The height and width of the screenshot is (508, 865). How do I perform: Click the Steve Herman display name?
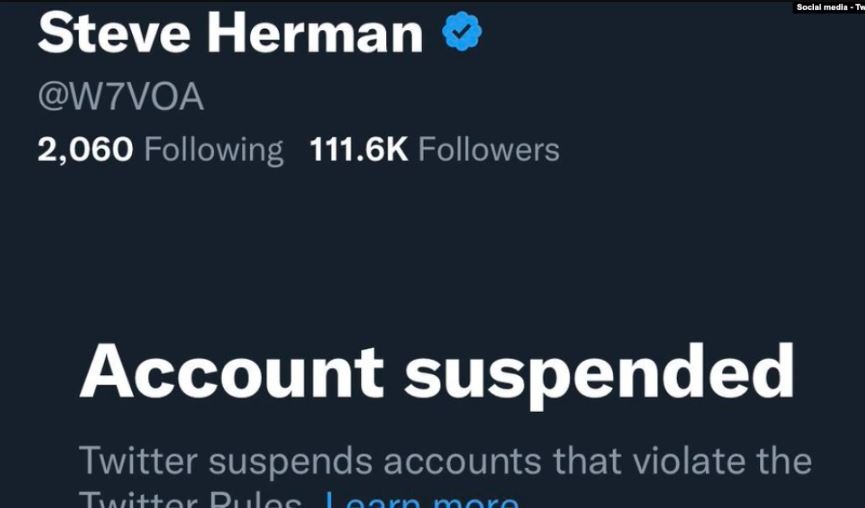click(230, 33)
